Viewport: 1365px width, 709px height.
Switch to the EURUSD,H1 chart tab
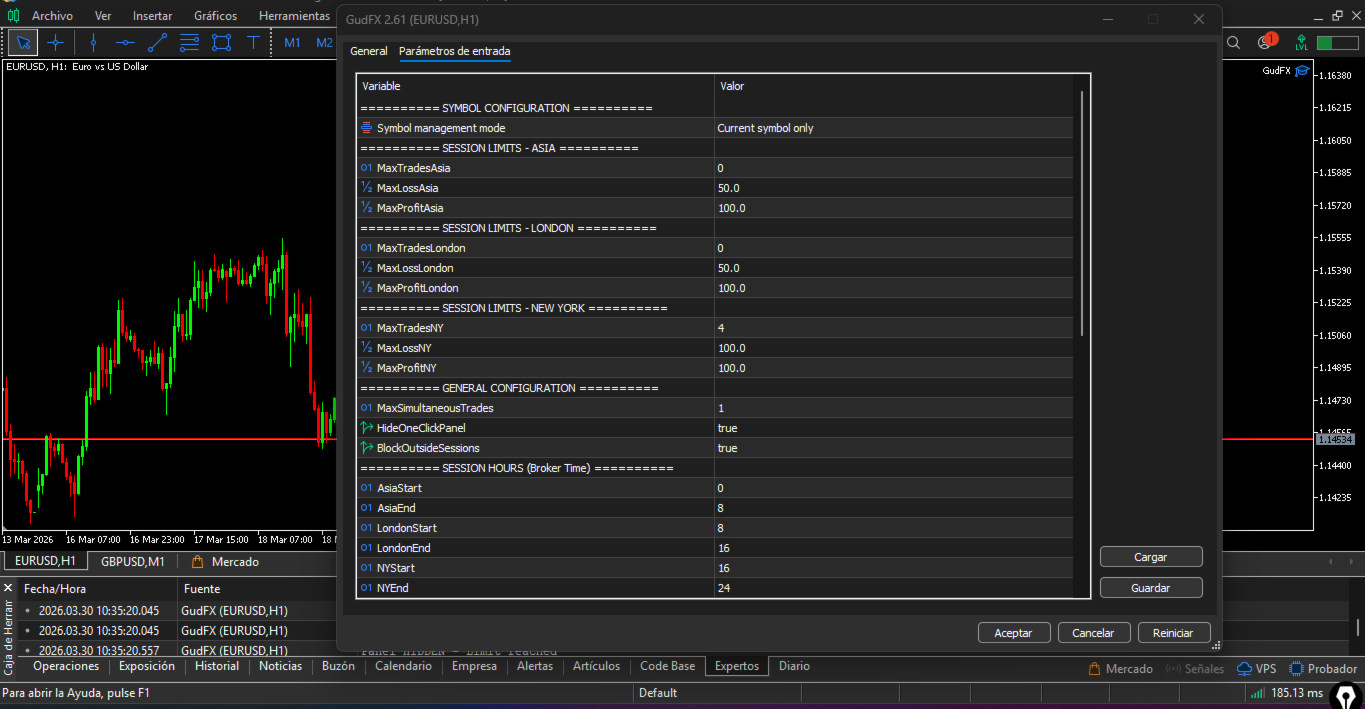45,562
